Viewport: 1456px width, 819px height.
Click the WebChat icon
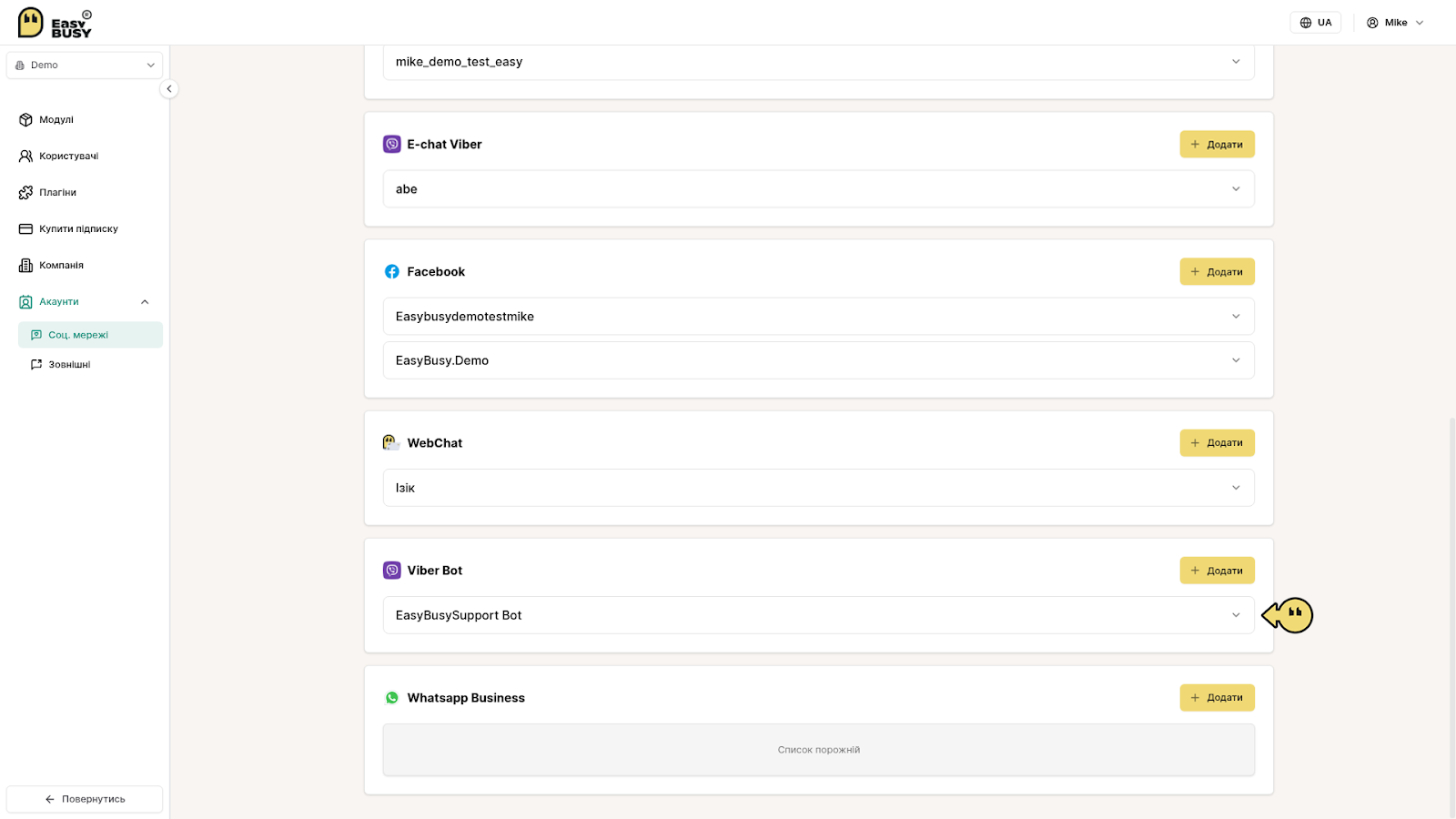pos(391,443)
